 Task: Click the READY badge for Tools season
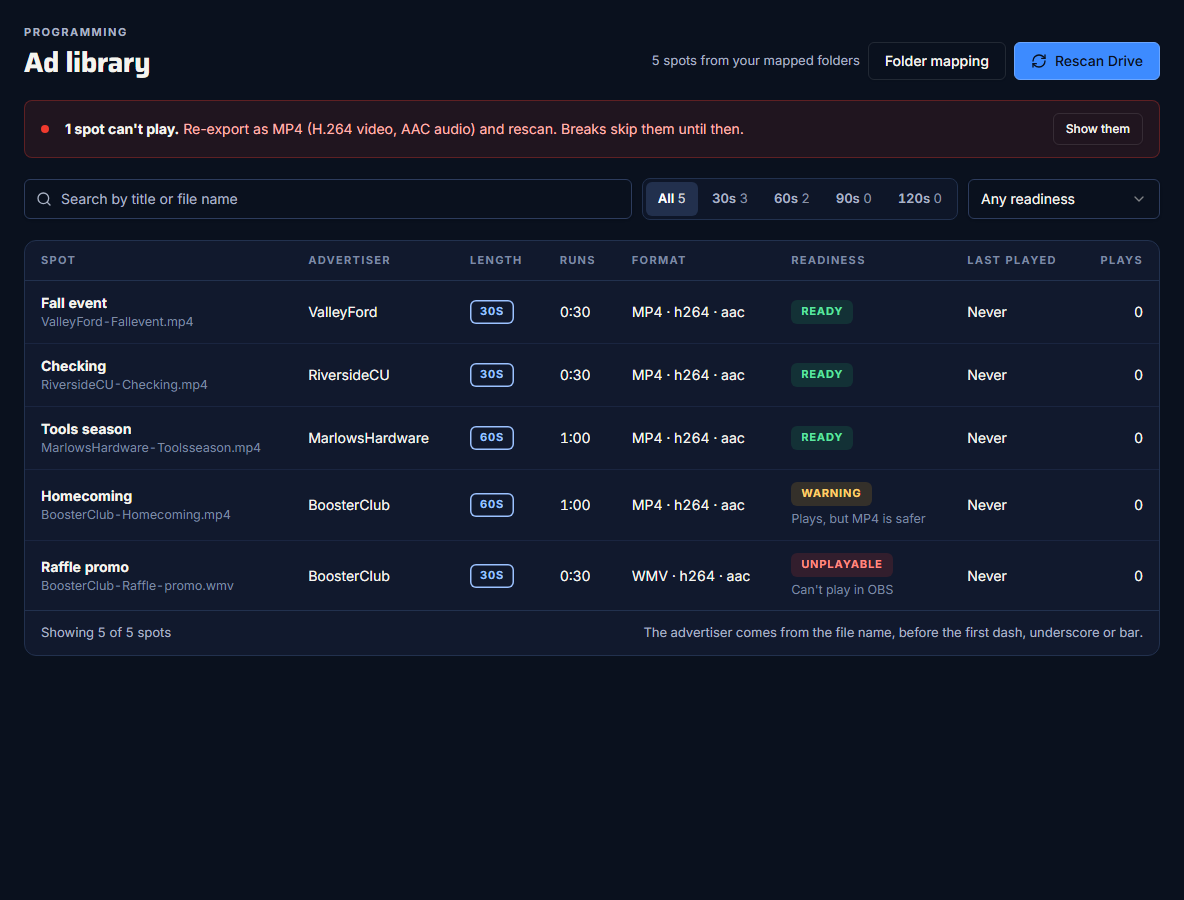(x=822, y=438)
